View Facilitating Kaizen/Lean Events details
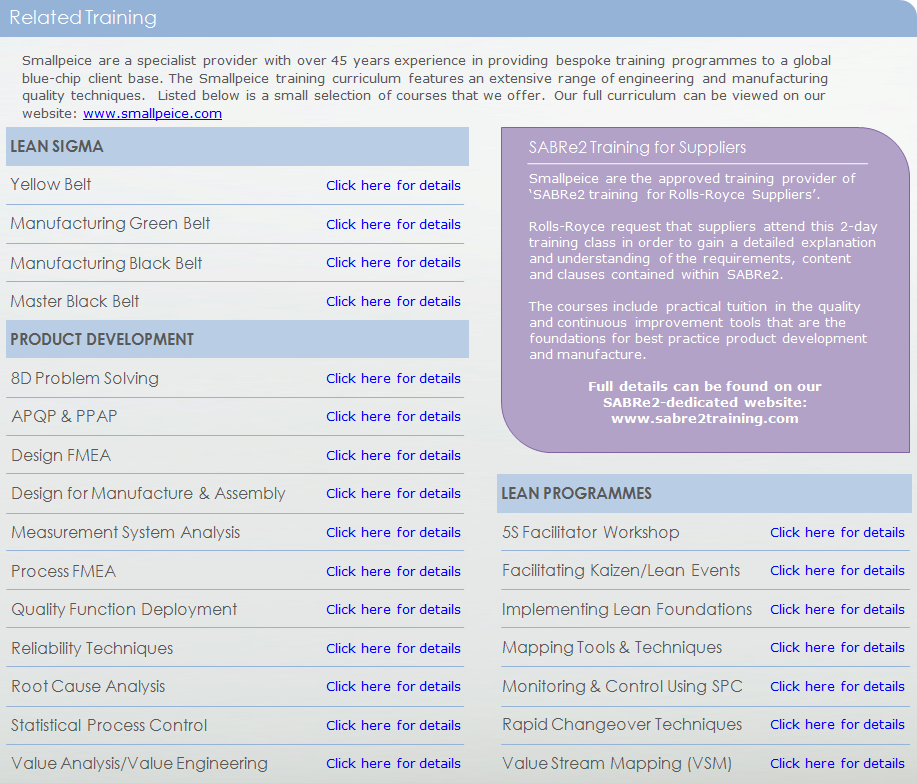This screenshot has height=783, width=917. [x=837, y=570]
